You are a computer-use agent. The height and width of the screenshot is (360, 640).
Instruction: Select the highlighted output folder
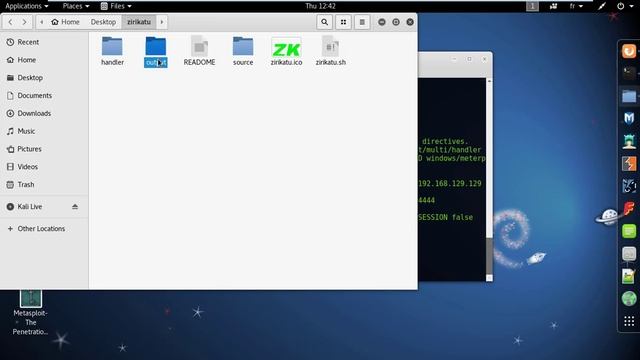156,51
